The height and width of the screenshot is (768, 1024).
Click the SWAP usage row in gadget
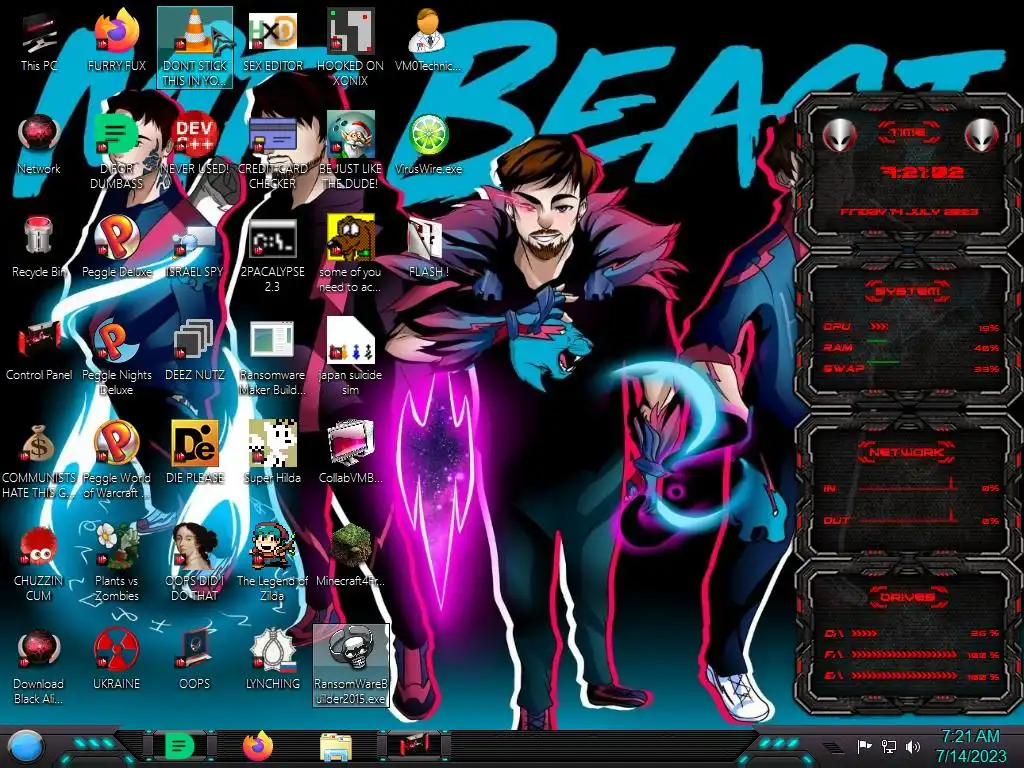[x=911, y=368]
